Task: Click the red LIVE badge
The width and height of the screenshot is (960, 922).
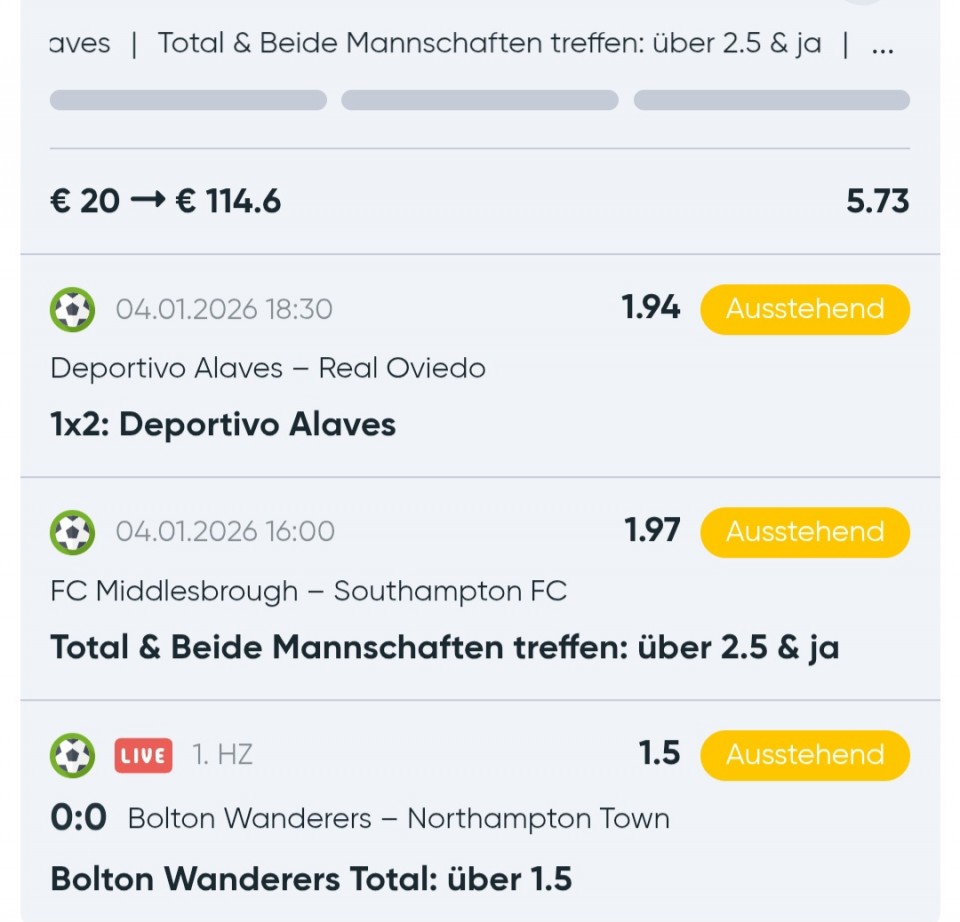Action: [143, 755]
